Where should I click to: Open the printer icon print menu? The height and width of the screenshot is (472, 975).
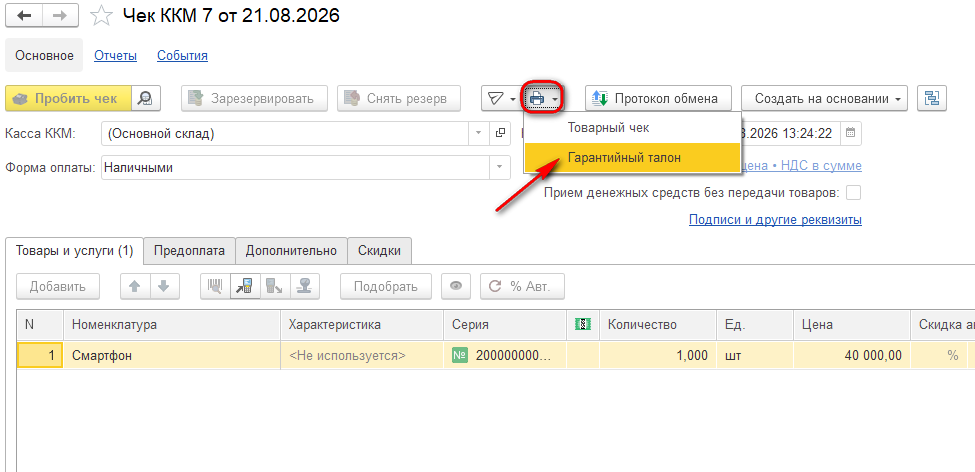click(x=543, y=99)
